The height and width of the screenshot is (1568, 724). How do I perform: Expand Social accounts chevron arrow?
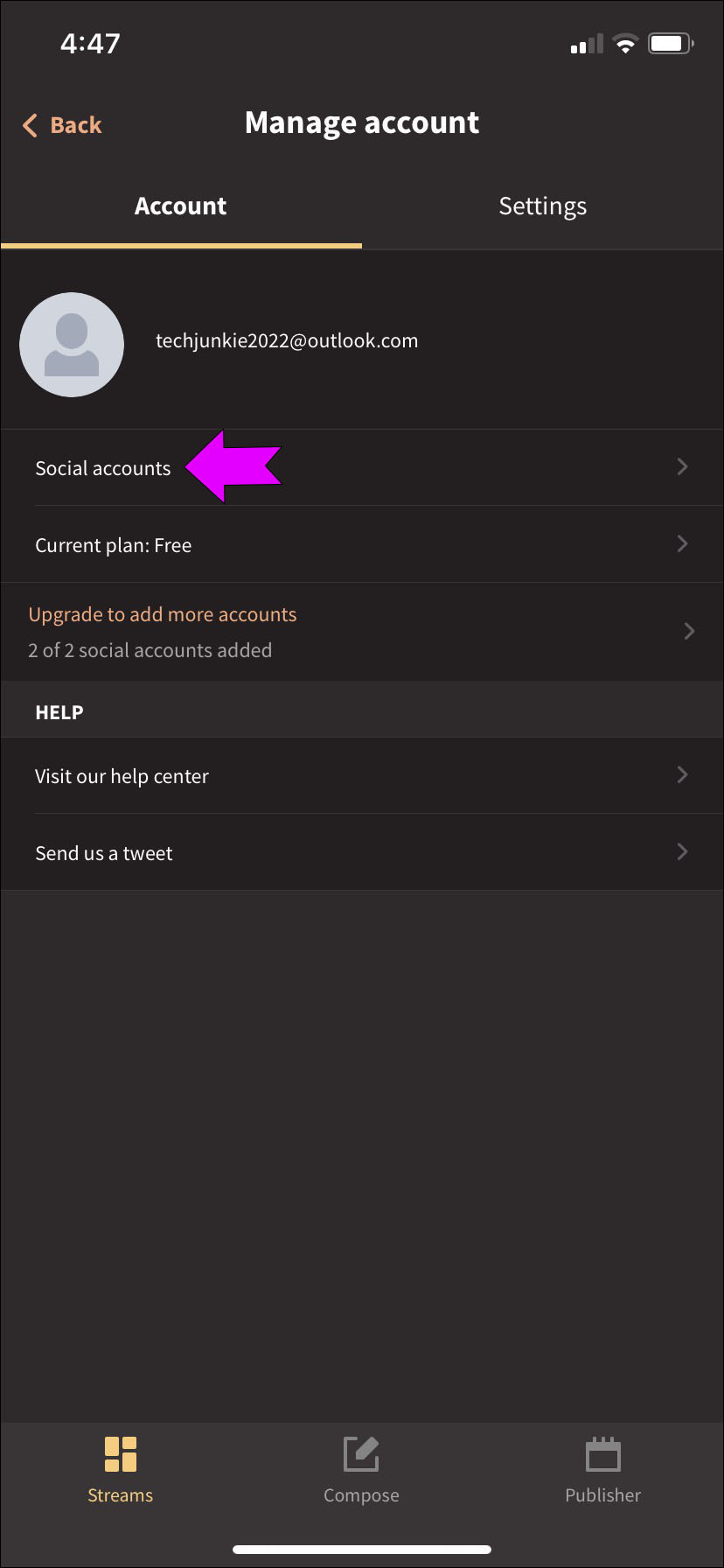pyautogui.click(x=683, y=467)
